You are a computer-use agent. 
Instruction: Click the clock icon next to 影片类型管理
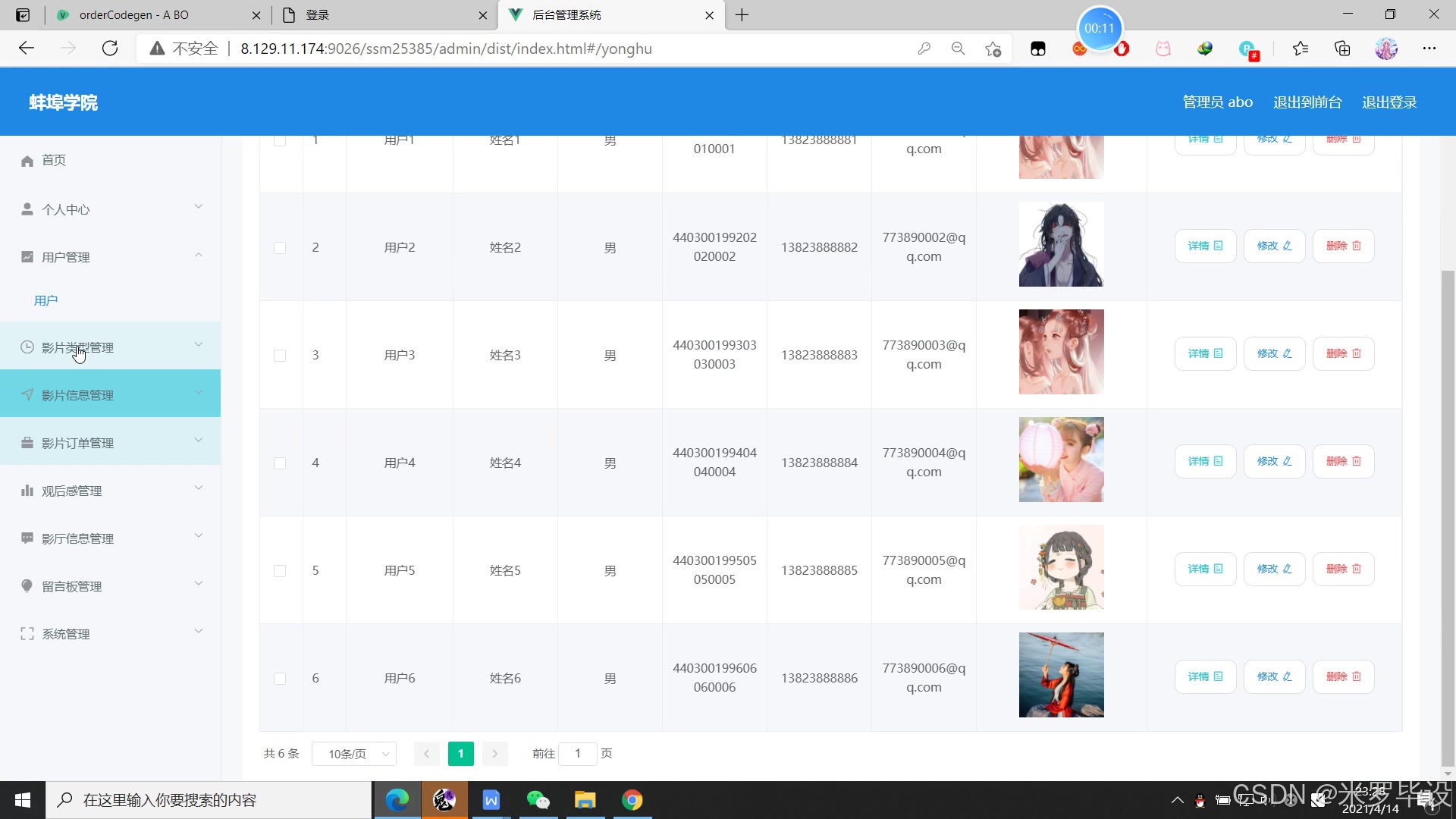pyautogui.click(x=27, y=347)
